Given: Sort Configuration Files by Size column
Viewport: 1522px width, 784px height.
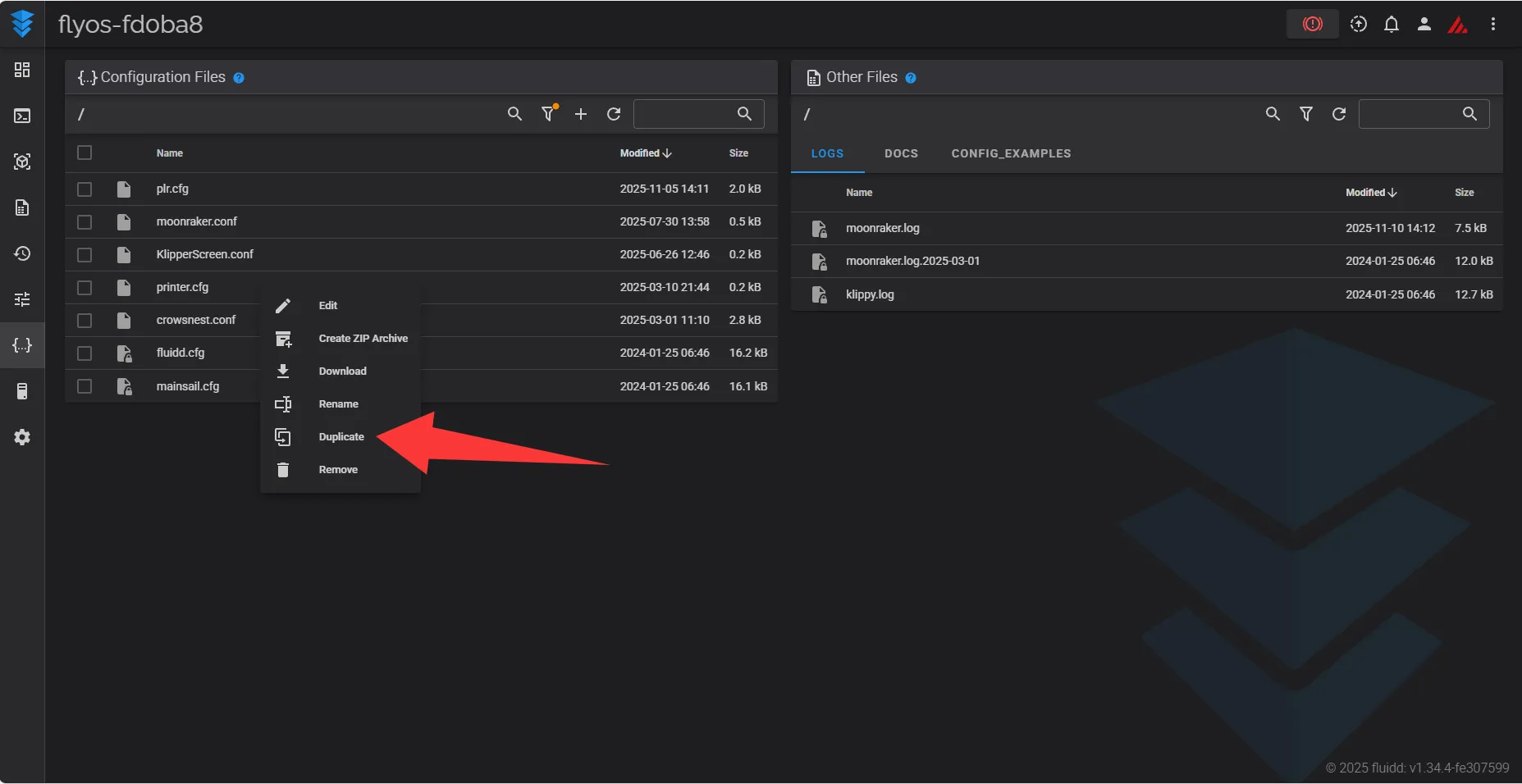Looking at the screenshot, I should tap(738, 153).
